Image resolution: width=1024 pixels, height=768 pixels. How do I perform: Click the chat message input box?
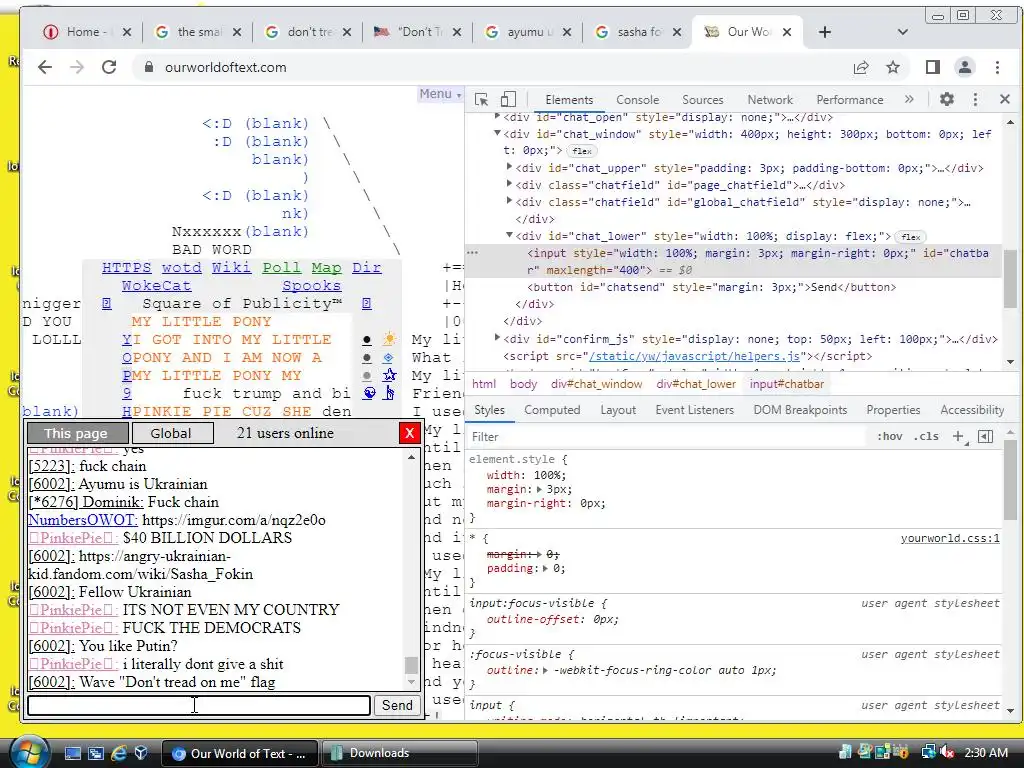click(199, 705)
